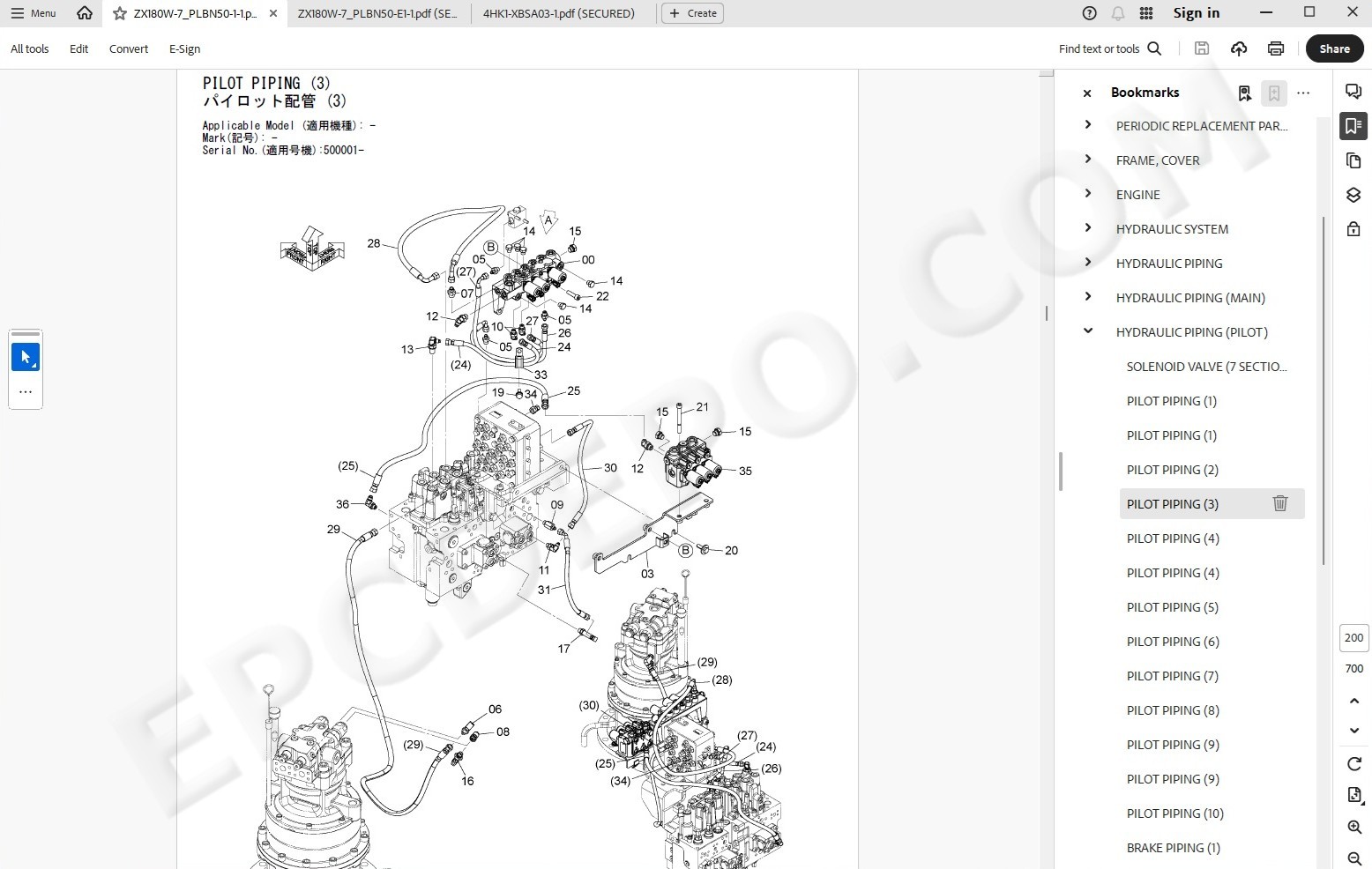Open All tools
This screenshot has width=1372, height=869.
tap(30, 49)
